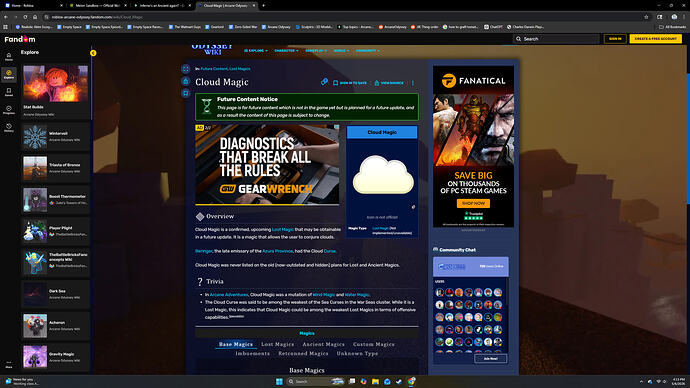
Task: Click the Fandom Search field
Action: [556, 39]
